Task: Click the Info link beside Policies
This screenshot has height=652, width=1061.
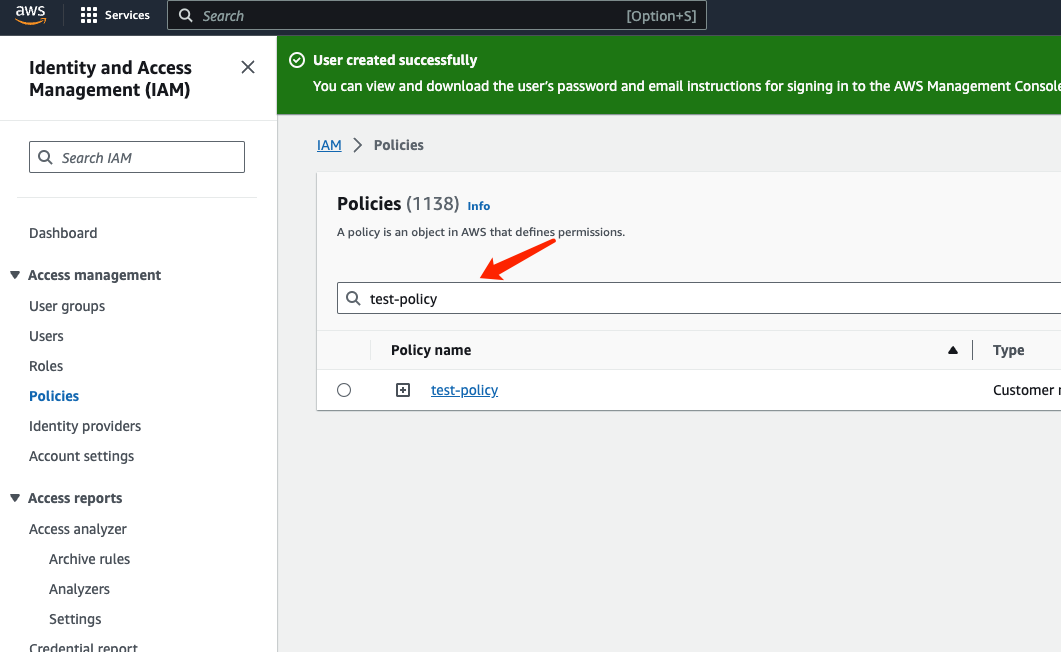Action: [x=478, y=206]
